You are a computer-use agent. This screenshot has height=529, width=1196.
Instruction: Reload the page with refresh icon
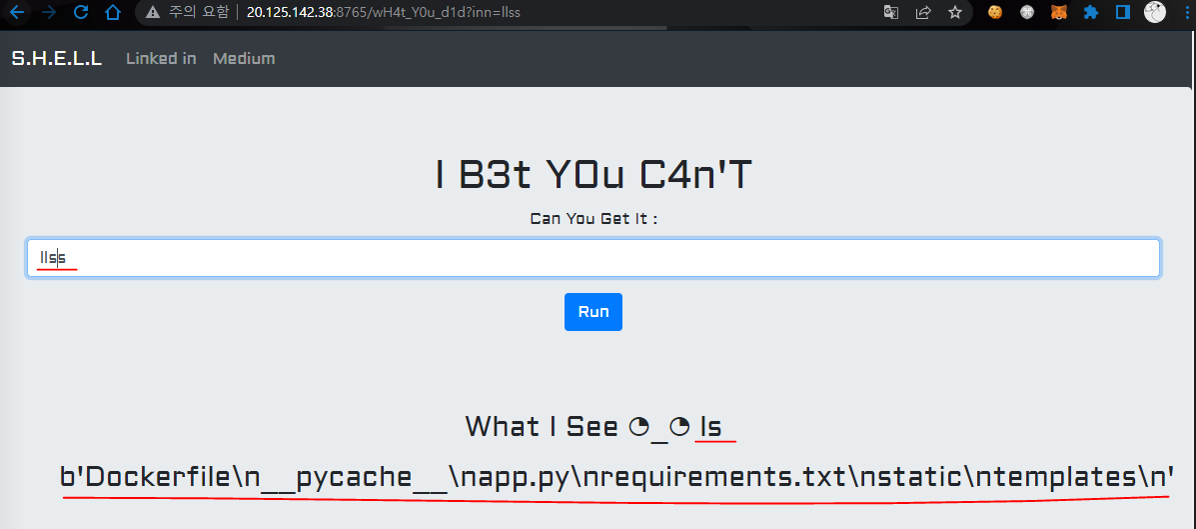click(x=81, y=12)
